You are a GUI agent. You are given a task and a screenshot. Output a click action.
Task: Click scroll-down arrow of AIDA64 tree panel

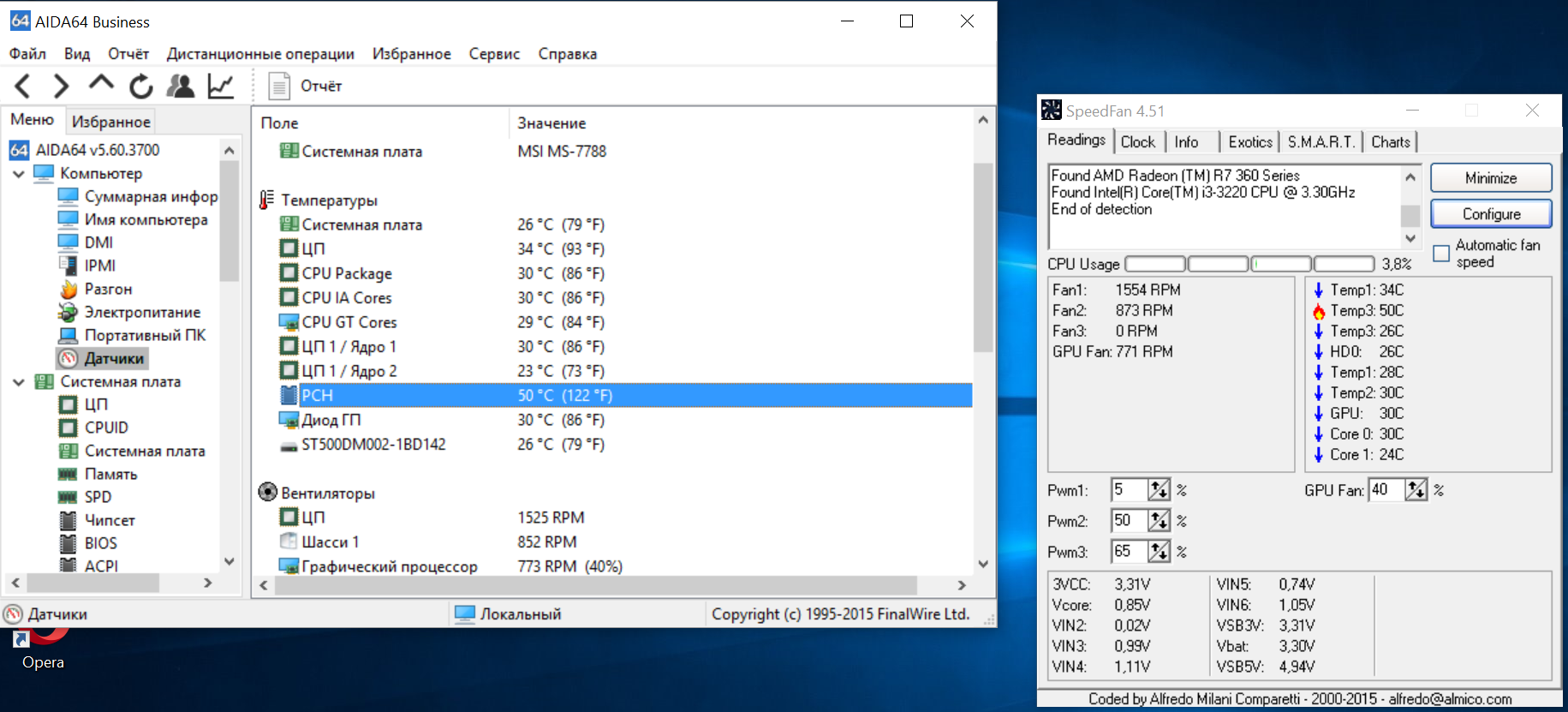point(229,562)
